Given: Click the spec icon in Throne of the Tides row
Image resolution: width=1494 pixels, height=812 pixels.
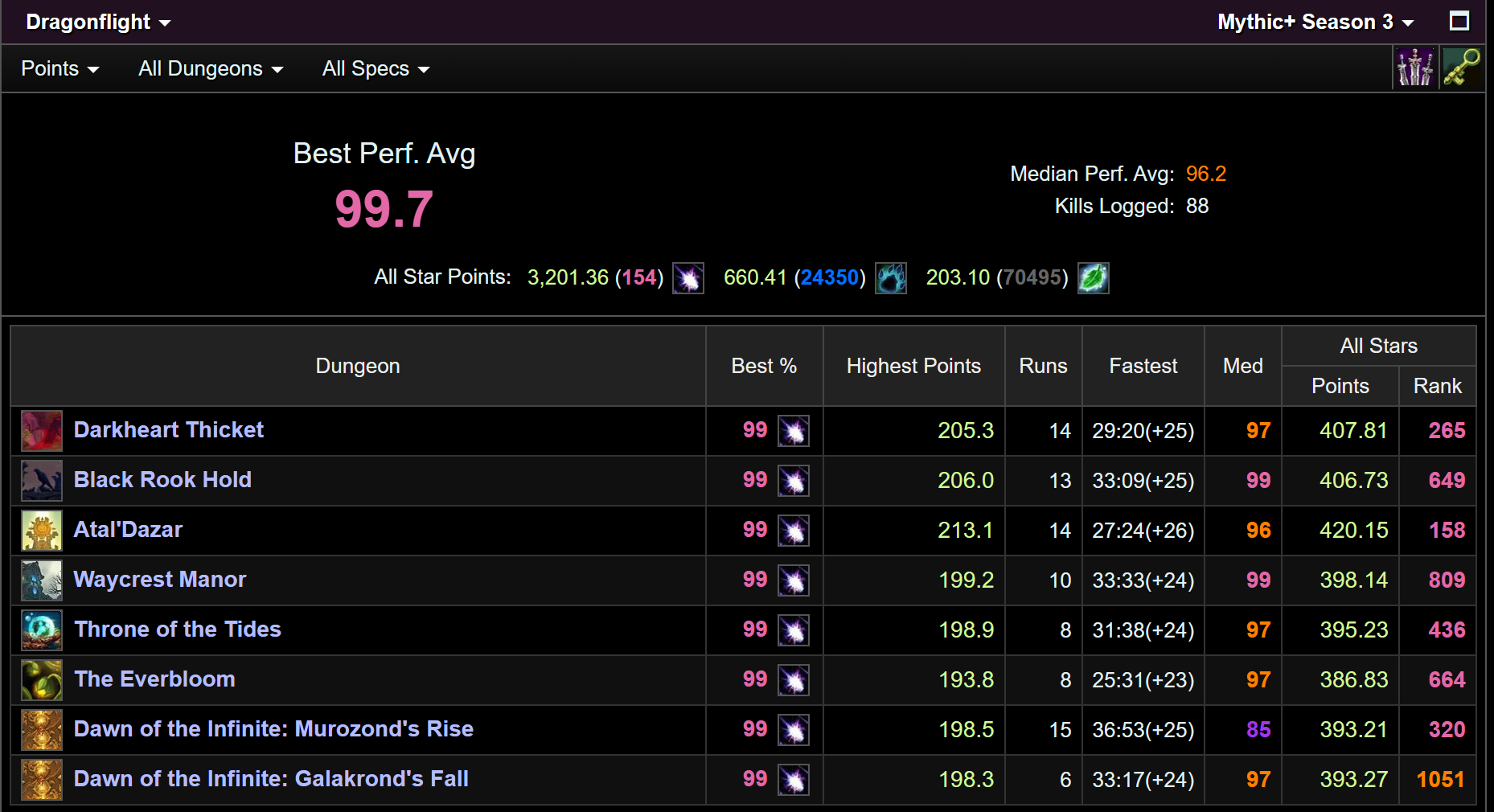Looking at the screenshot, I should 794,630.
